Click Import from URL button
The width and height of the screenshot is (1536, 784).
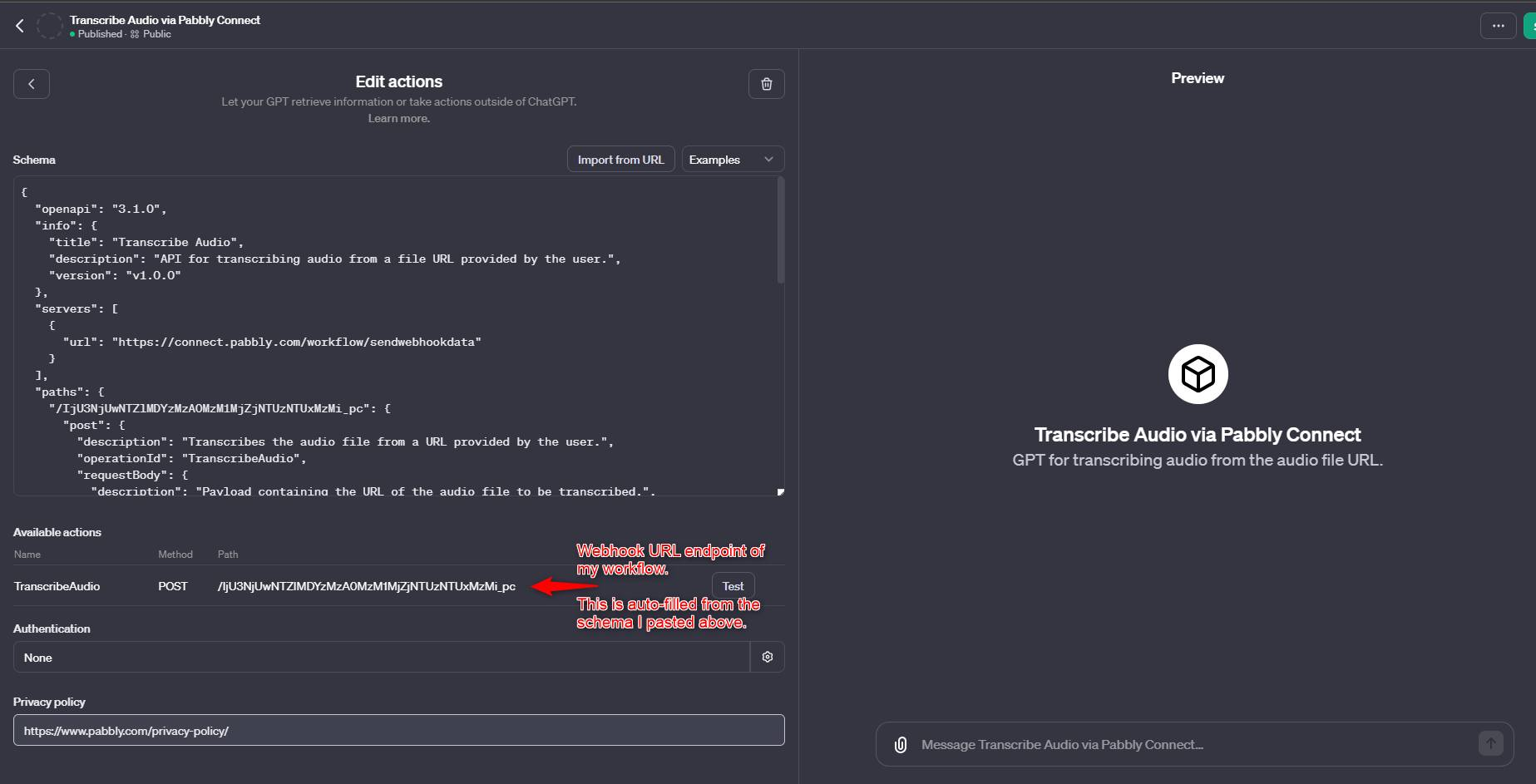(620, 160)
